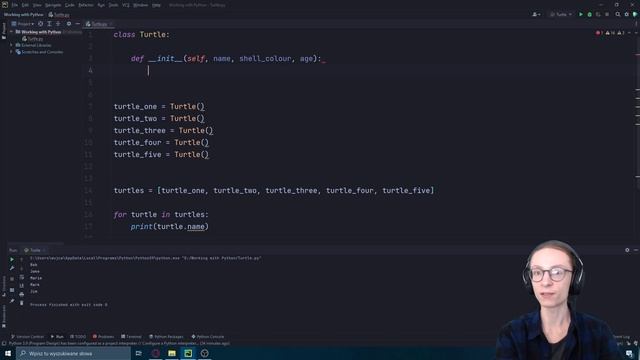Click Working with Python breadcrumb
640x360 pixels.
[24, 15]
